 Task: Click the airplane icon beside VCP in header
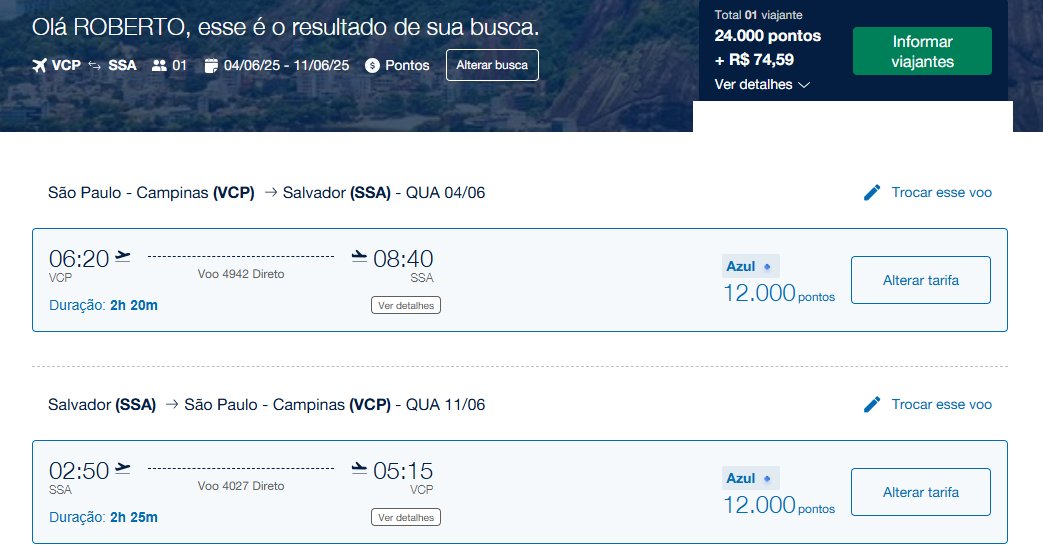pyautogui.click(x=39, y=65)
